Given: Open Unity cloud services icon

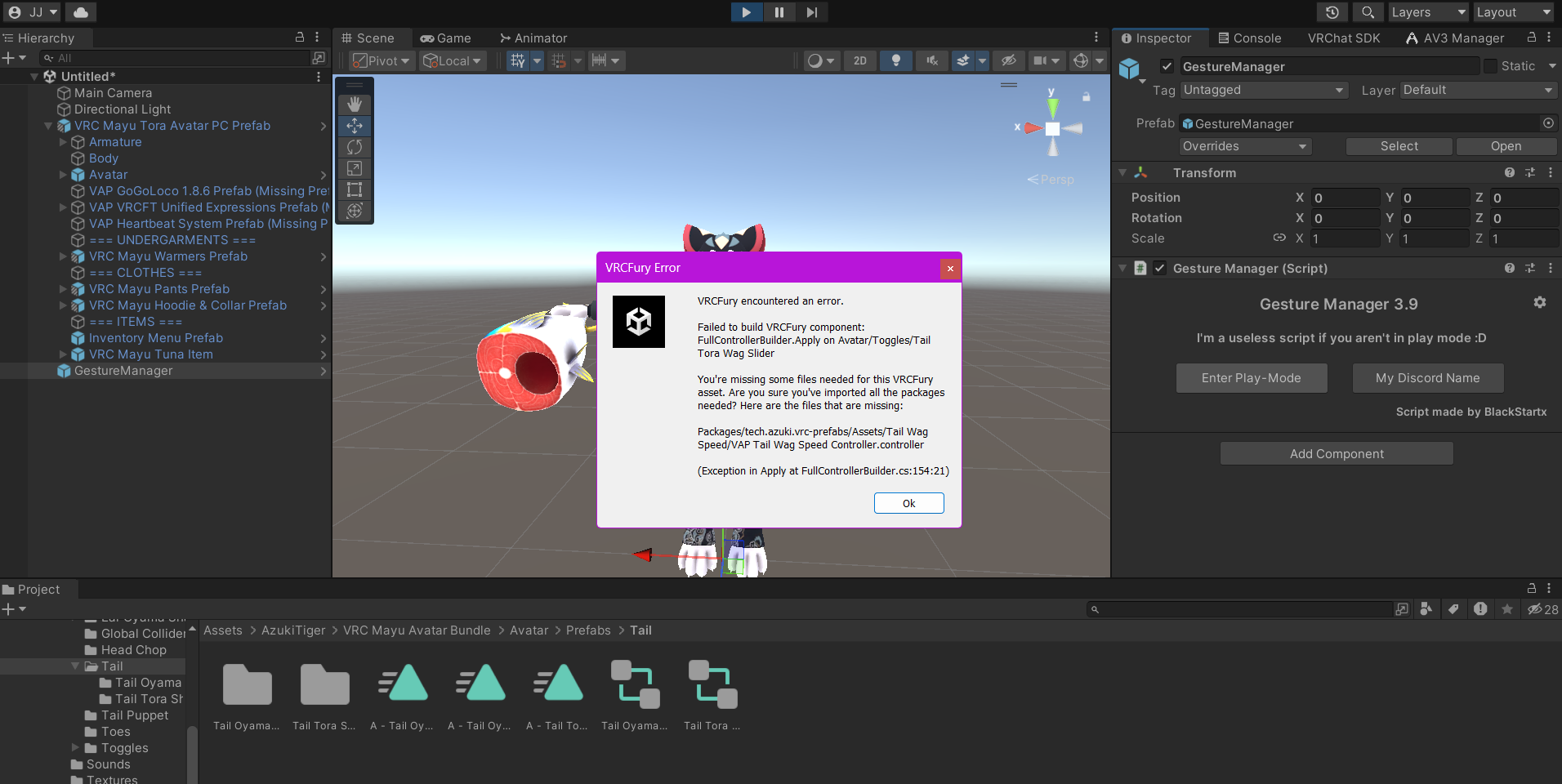Looking at the screenshot, I should pos(80,12).
